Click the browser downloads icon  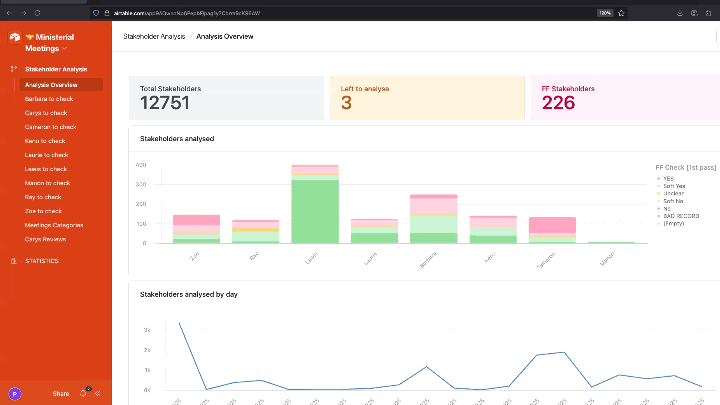point(680,13)
